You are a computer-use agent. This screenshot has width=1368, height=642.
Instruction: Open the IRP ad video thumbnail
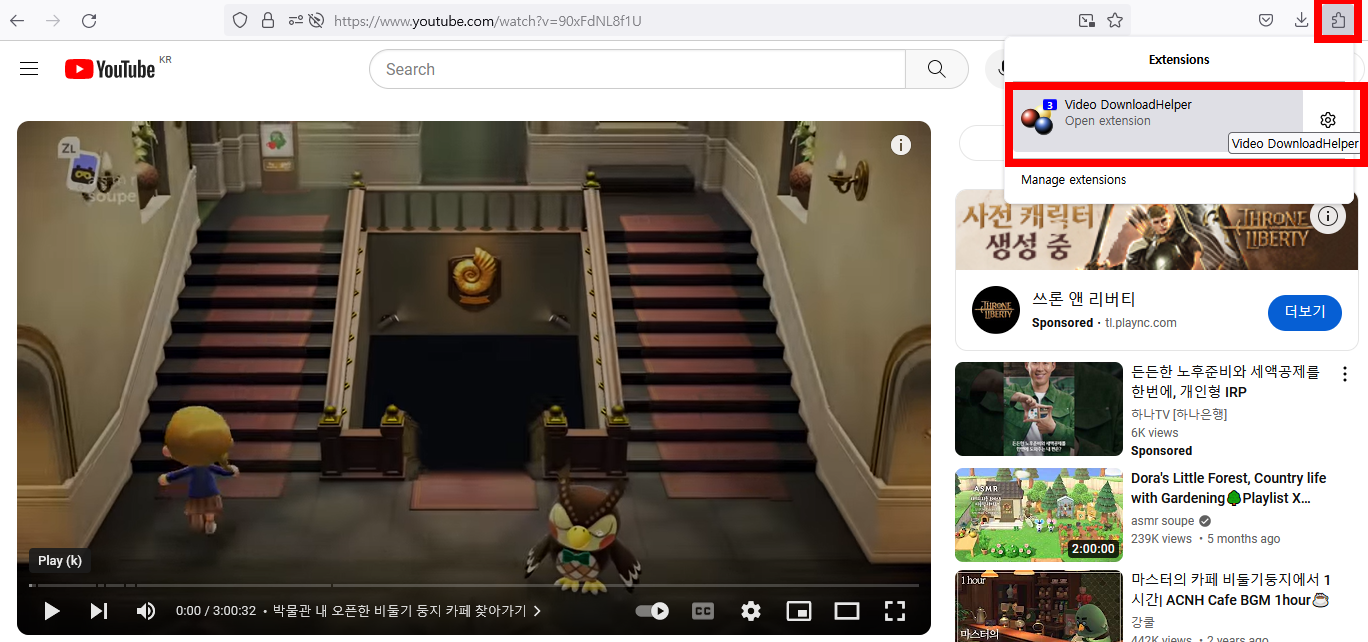[1039, 409]
